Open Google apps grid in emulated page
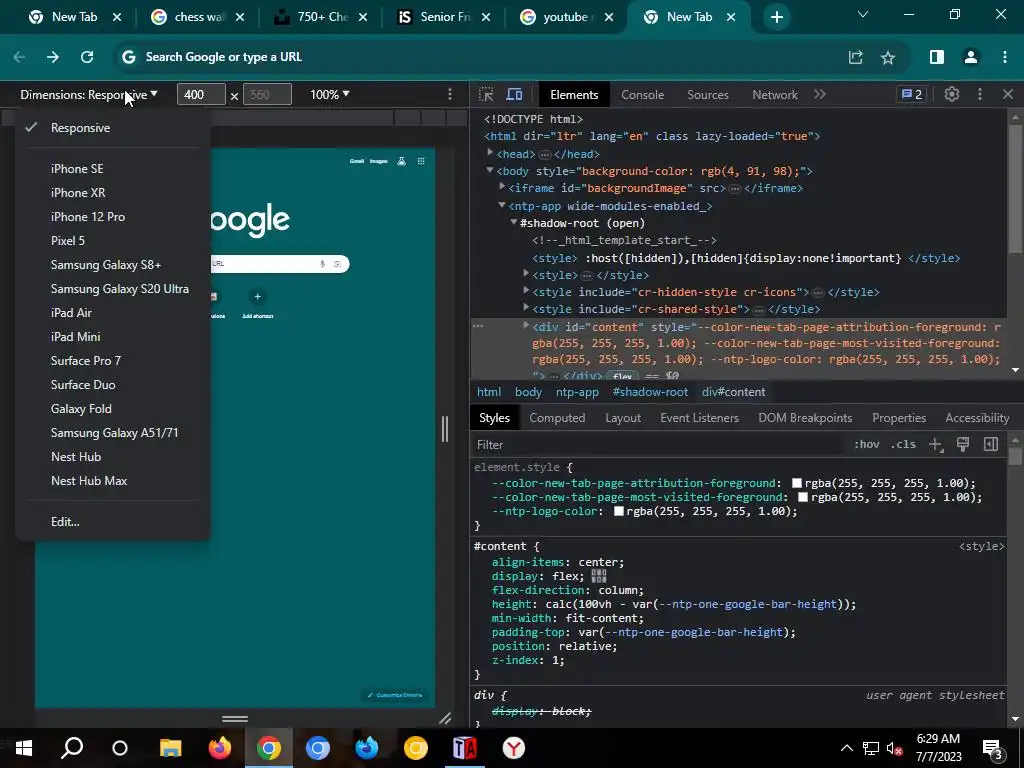Image resolution: width=1024 pixels, height=768 pixels. coord(421,161)
